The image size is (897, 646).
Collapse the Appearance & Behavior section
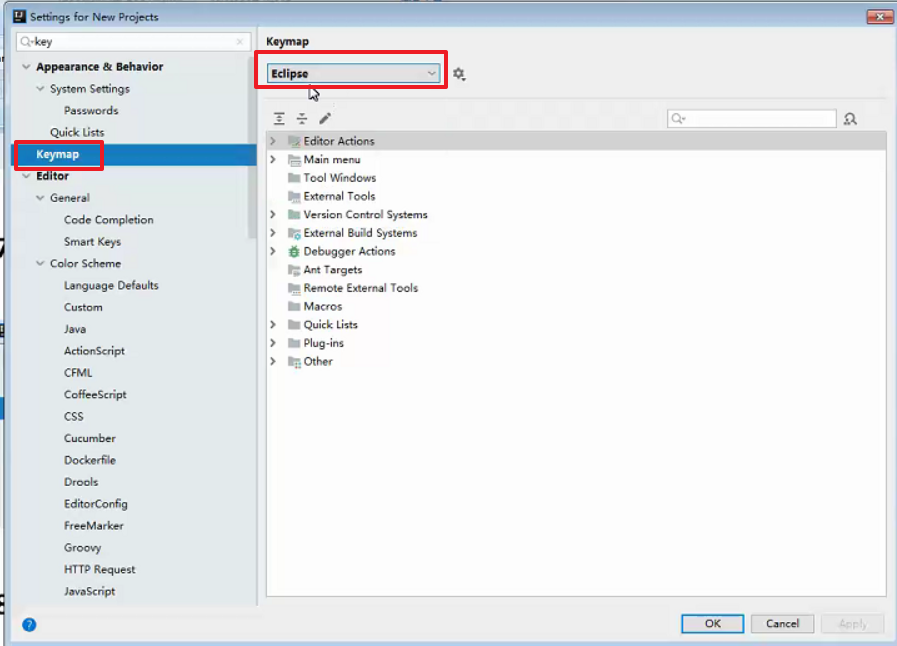click(x=26, y=66)
